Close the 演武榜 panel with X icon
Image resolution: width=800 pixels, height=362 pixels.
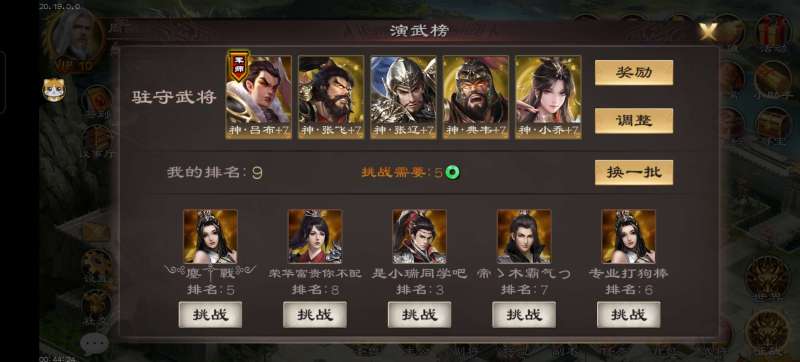(709, 32)
